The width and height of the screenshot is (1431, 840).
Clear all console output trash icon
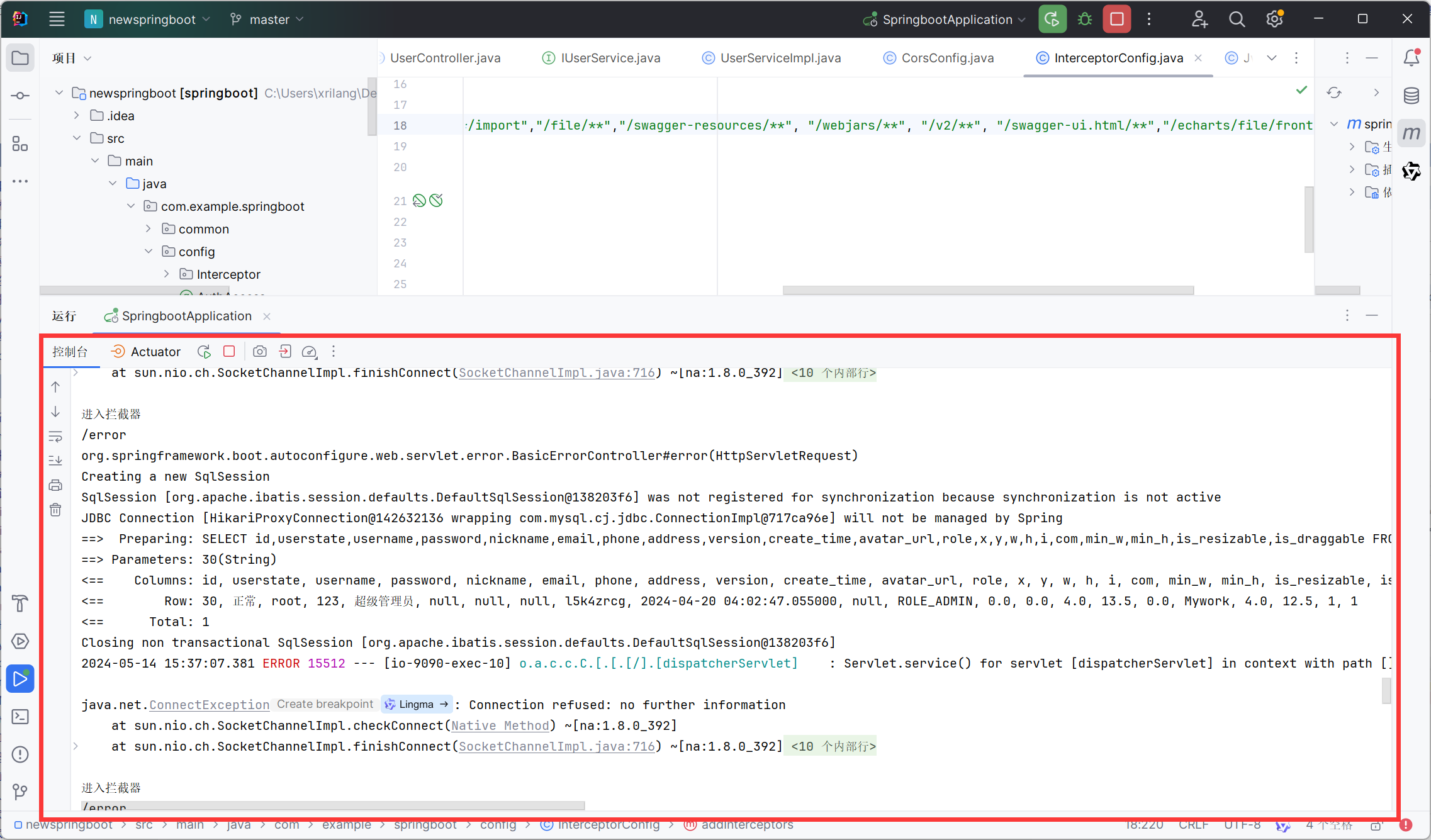point(55,510)
